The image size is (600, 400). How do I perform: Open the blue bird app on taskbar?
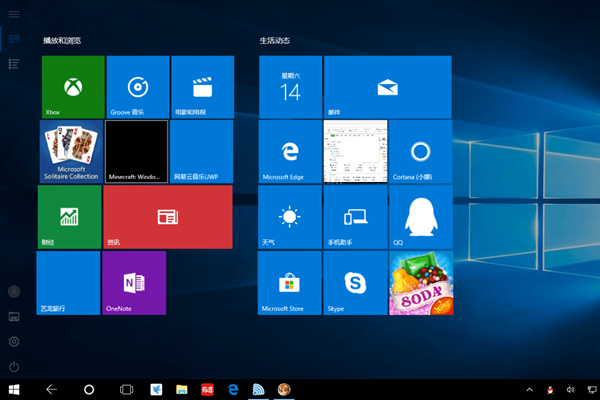coord(156,390)
